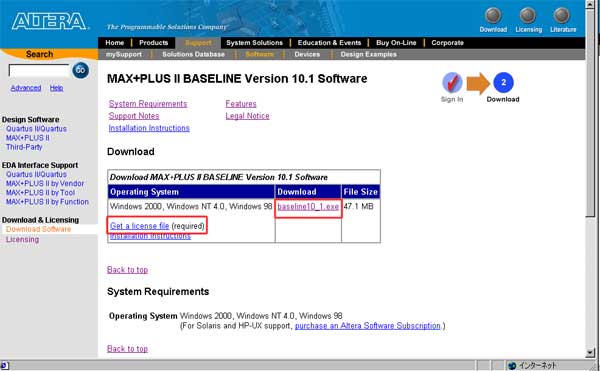600x371 pixels.
Task: Click the Sign In checkmark step icon
Action: [x=452, y=82]
